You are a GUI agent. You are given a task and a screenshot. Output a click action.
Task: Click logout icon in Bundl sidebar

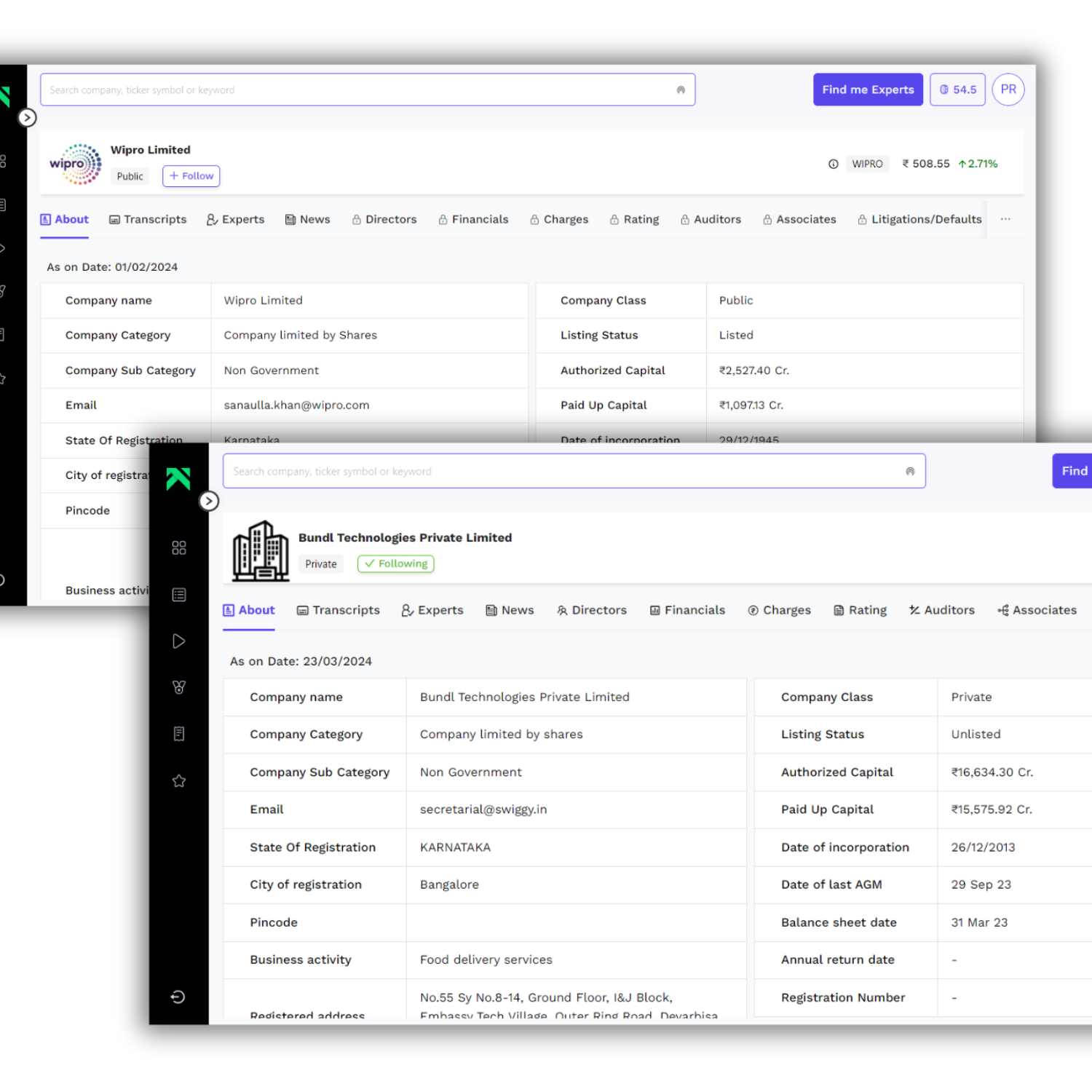tap(178, 997)
